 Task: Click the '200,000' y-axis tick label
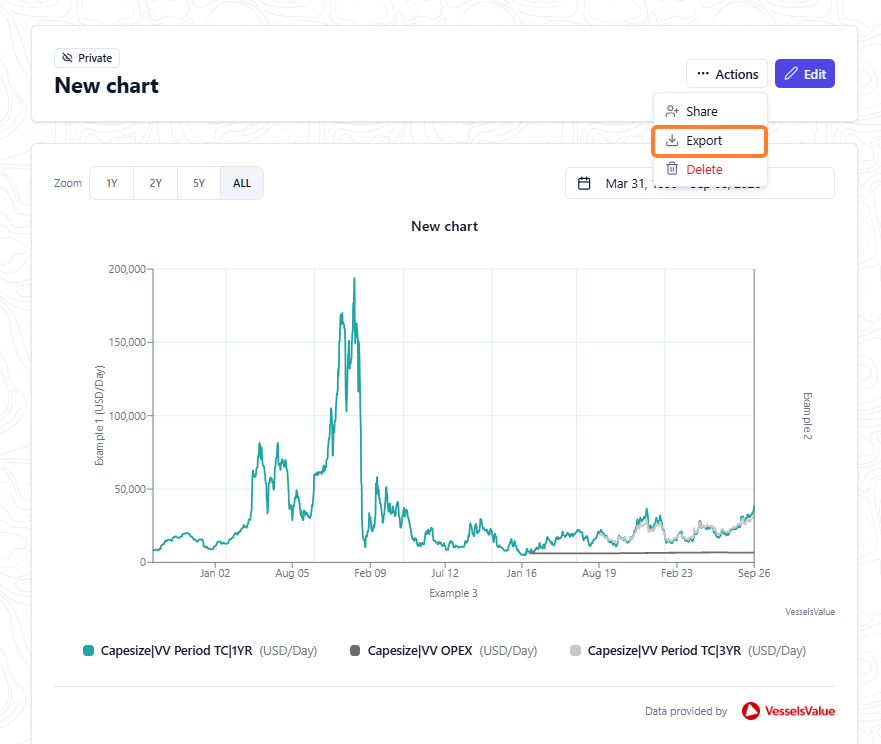coord(127,269)
